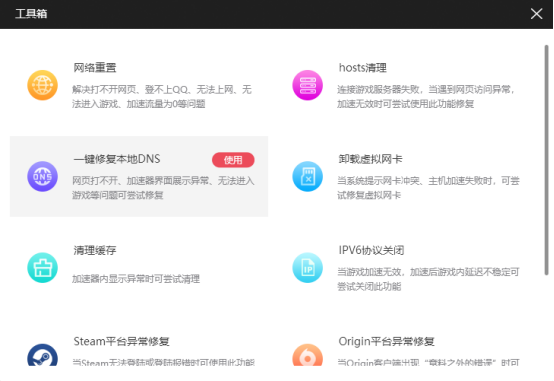Click the orange globe 网络重置 icon

(42, 85)
